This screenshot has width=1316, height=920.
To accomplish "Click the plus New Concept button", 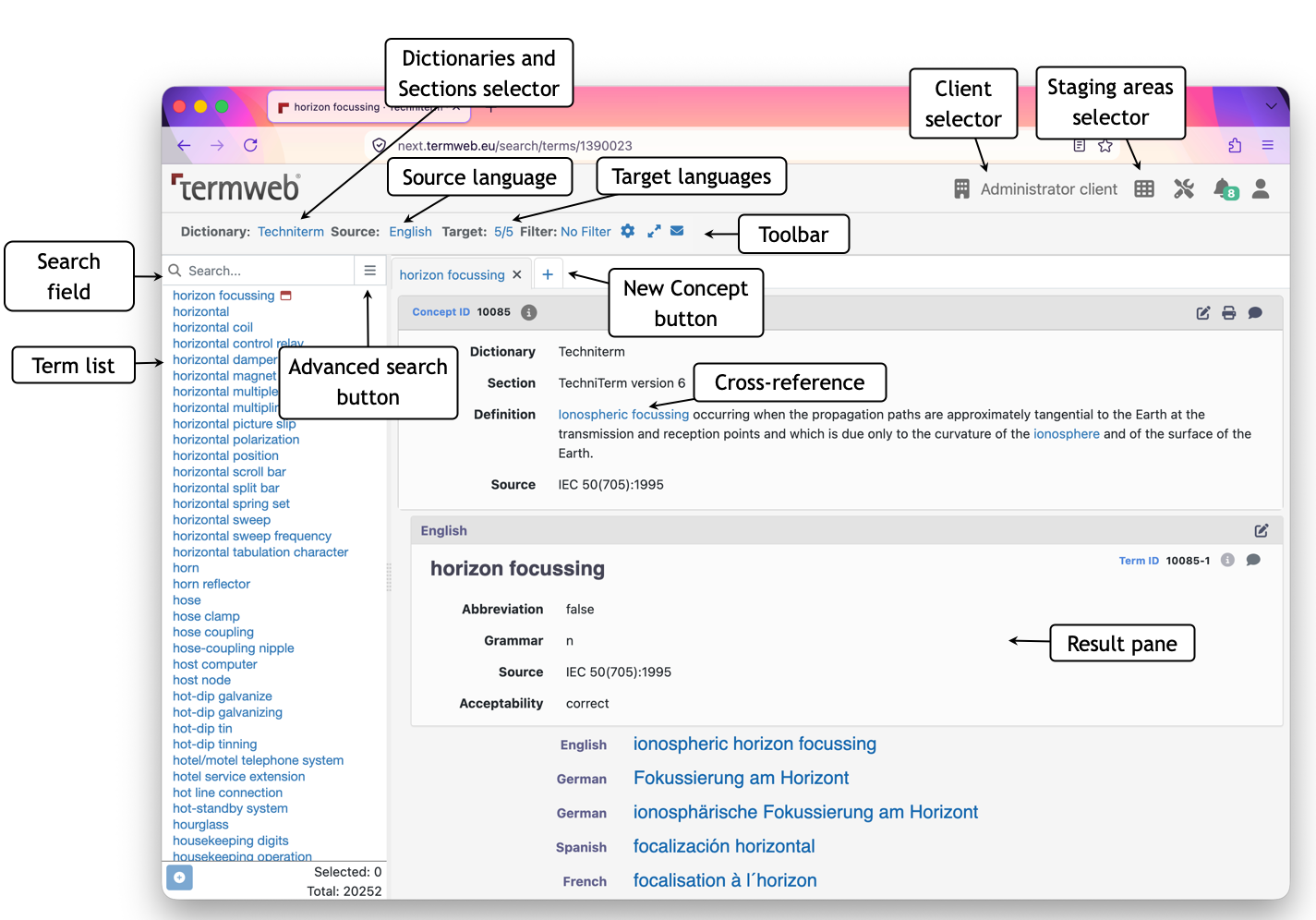I will (x=548, y=274).
